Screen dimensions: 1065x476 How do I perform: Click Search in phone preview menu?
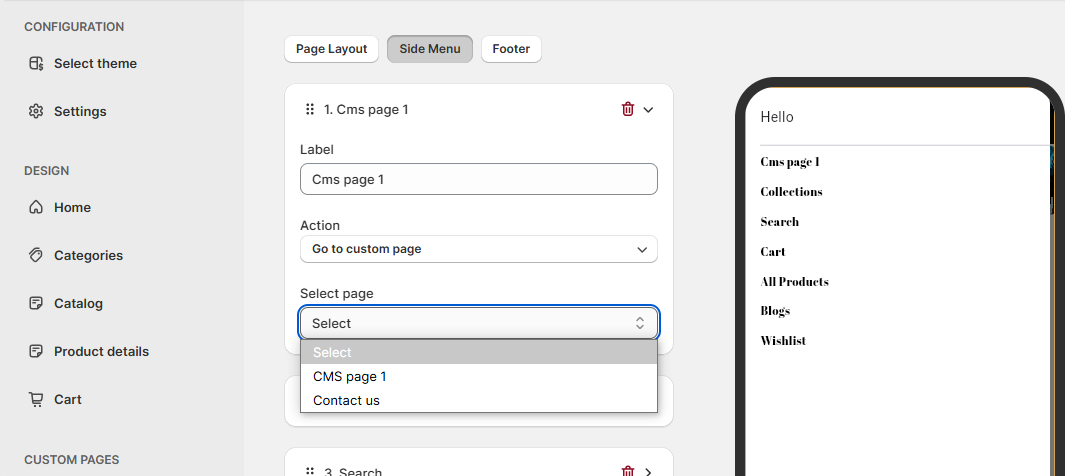[780, 222]
